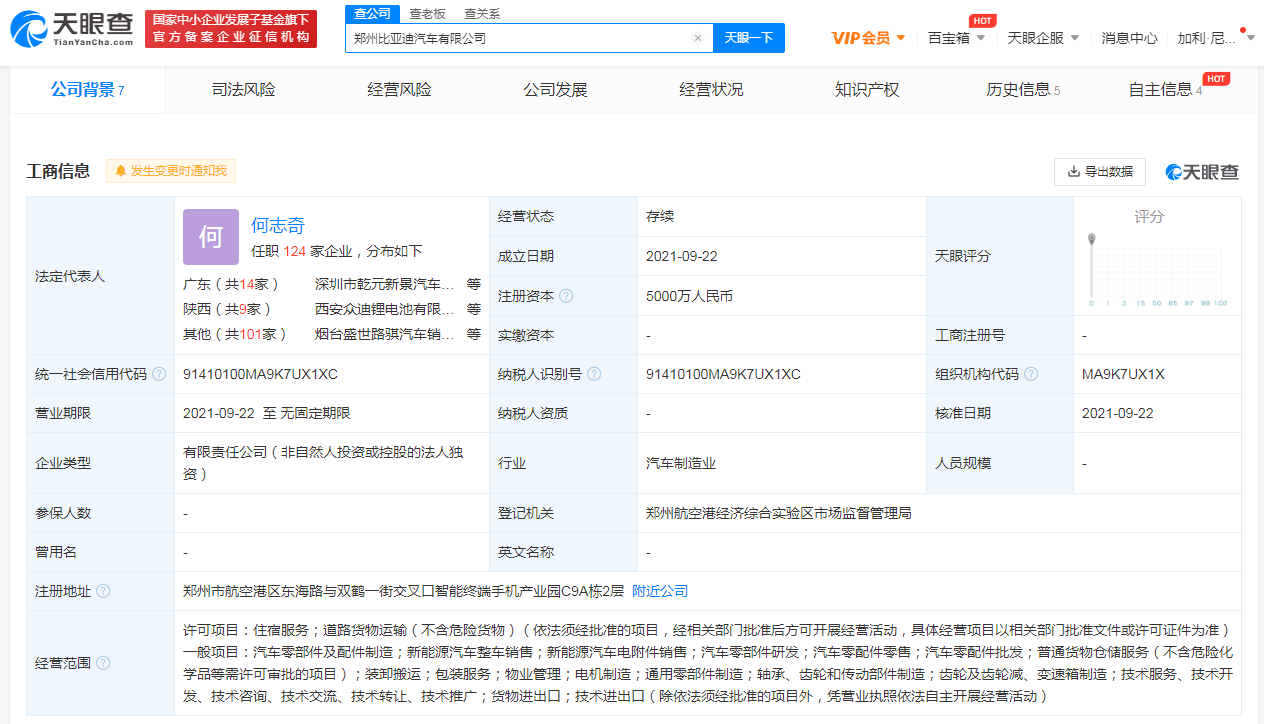
Task: Click help icon next to 纳税人识别号
Action: tap(594, 374)
